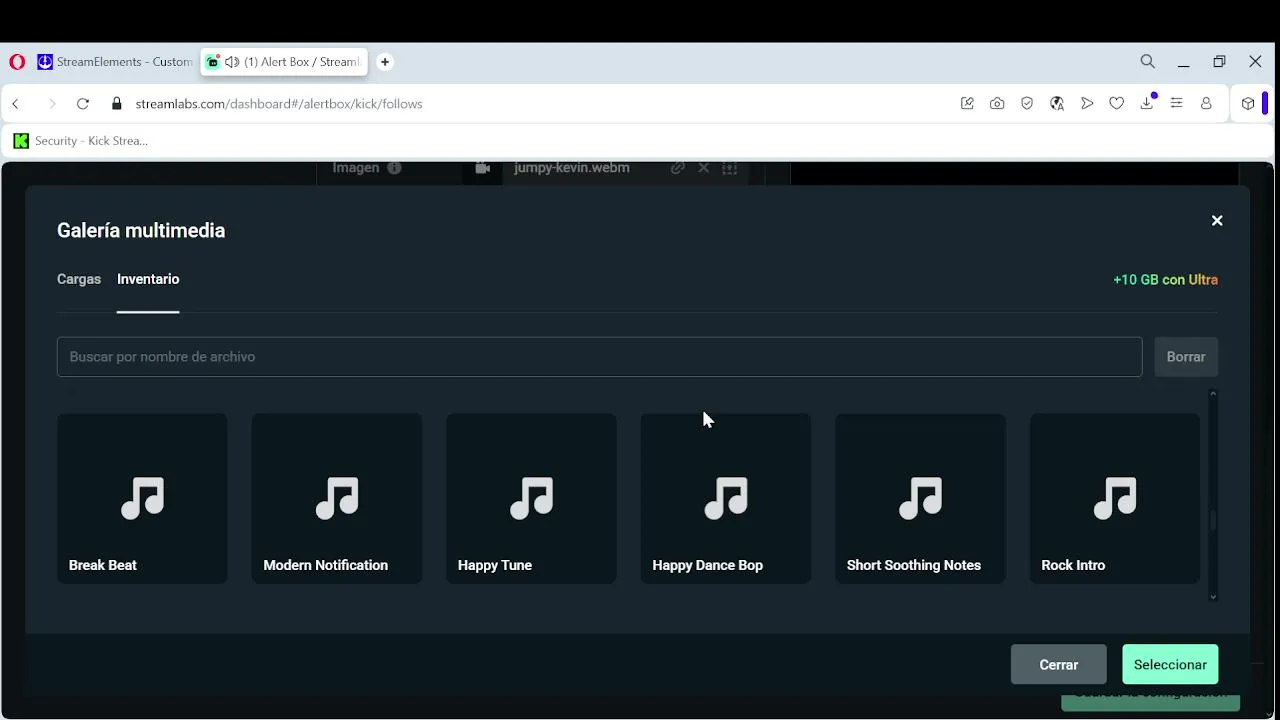This screenshot has height=720, width=1280.
Task: Switch to the Cargas tab
Action: tap(79, 279)
